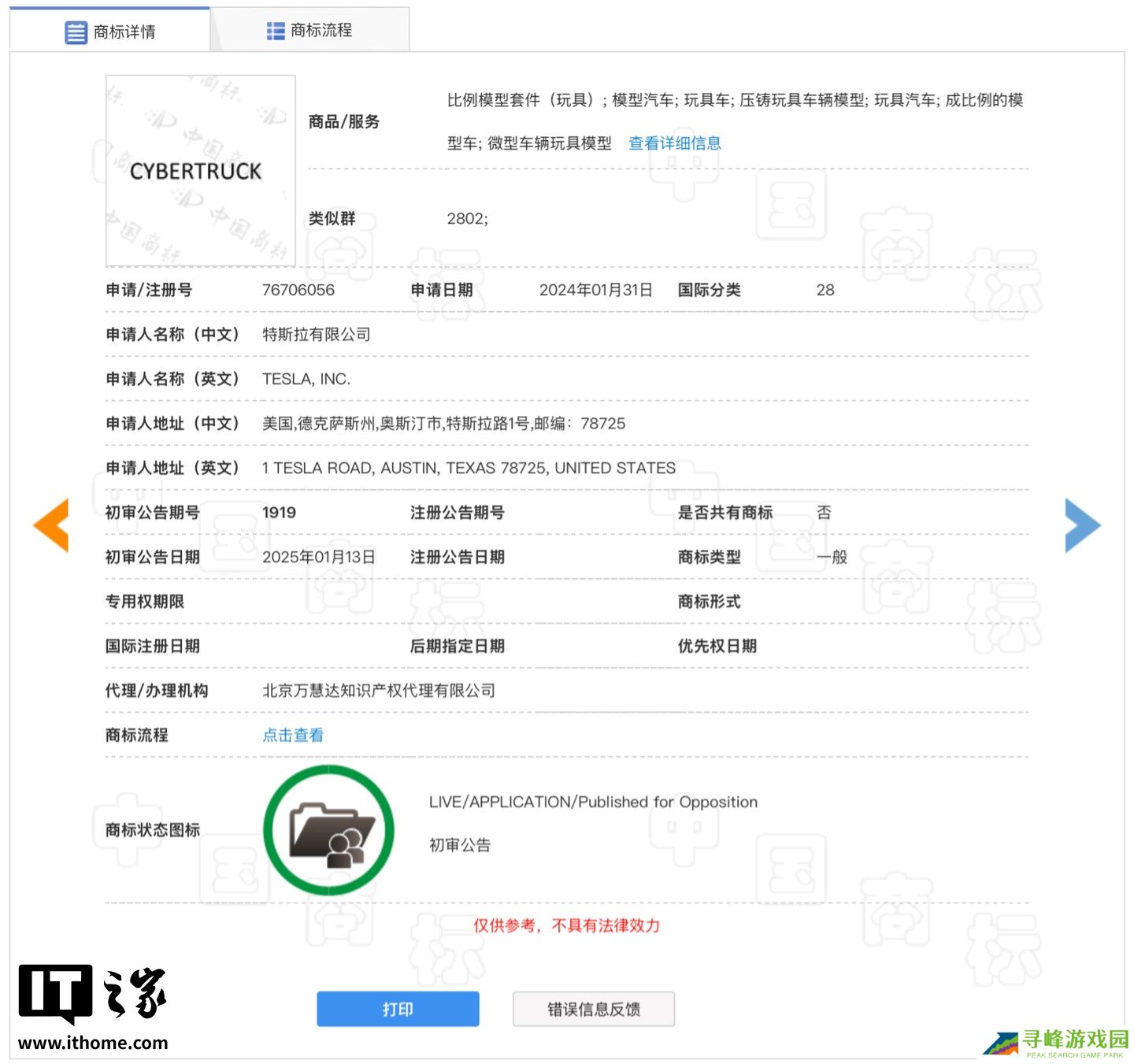Click the 国际注册日期 label
1134x1064 pixels.
point(153,647)
